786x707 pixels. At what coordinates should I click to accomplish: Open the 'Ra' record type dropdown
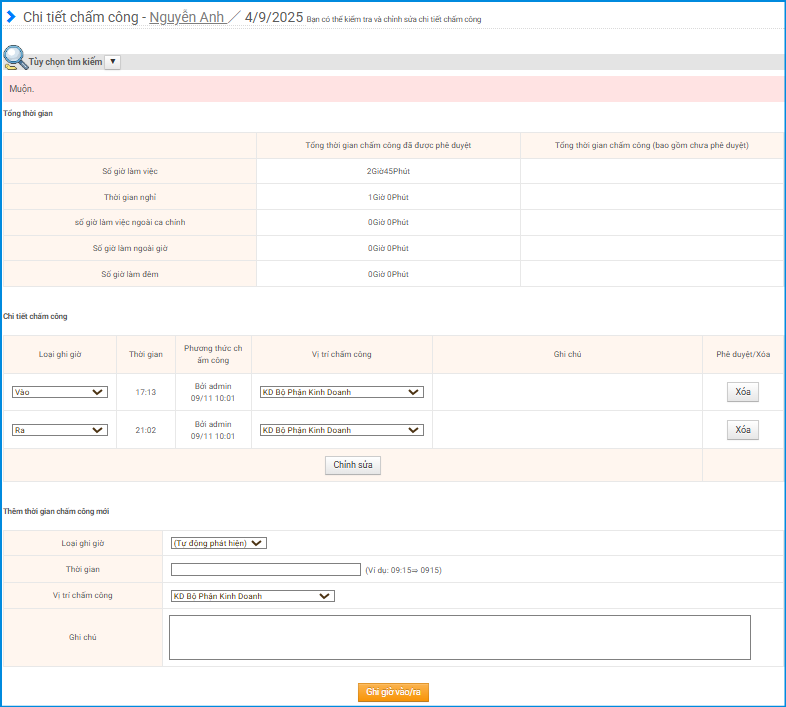point(59,430)
